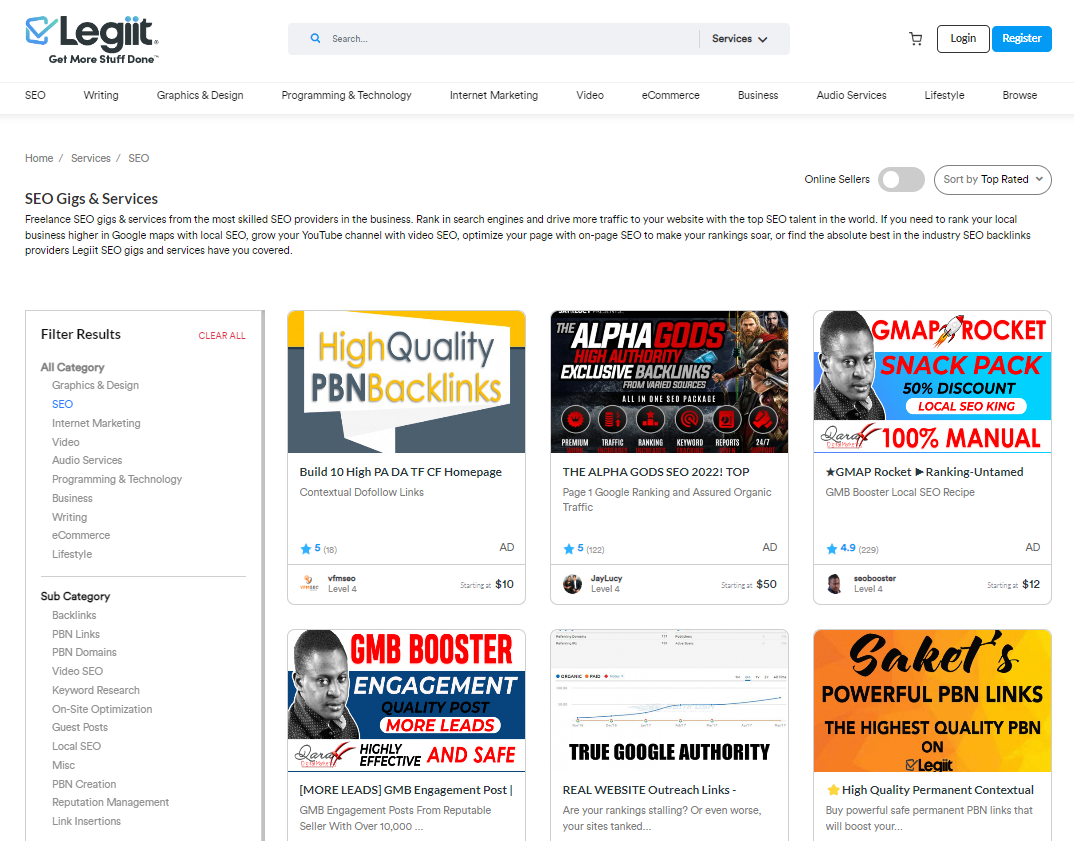1074x841 pixels.
Task: Click the Register button
Action: 1021,39
